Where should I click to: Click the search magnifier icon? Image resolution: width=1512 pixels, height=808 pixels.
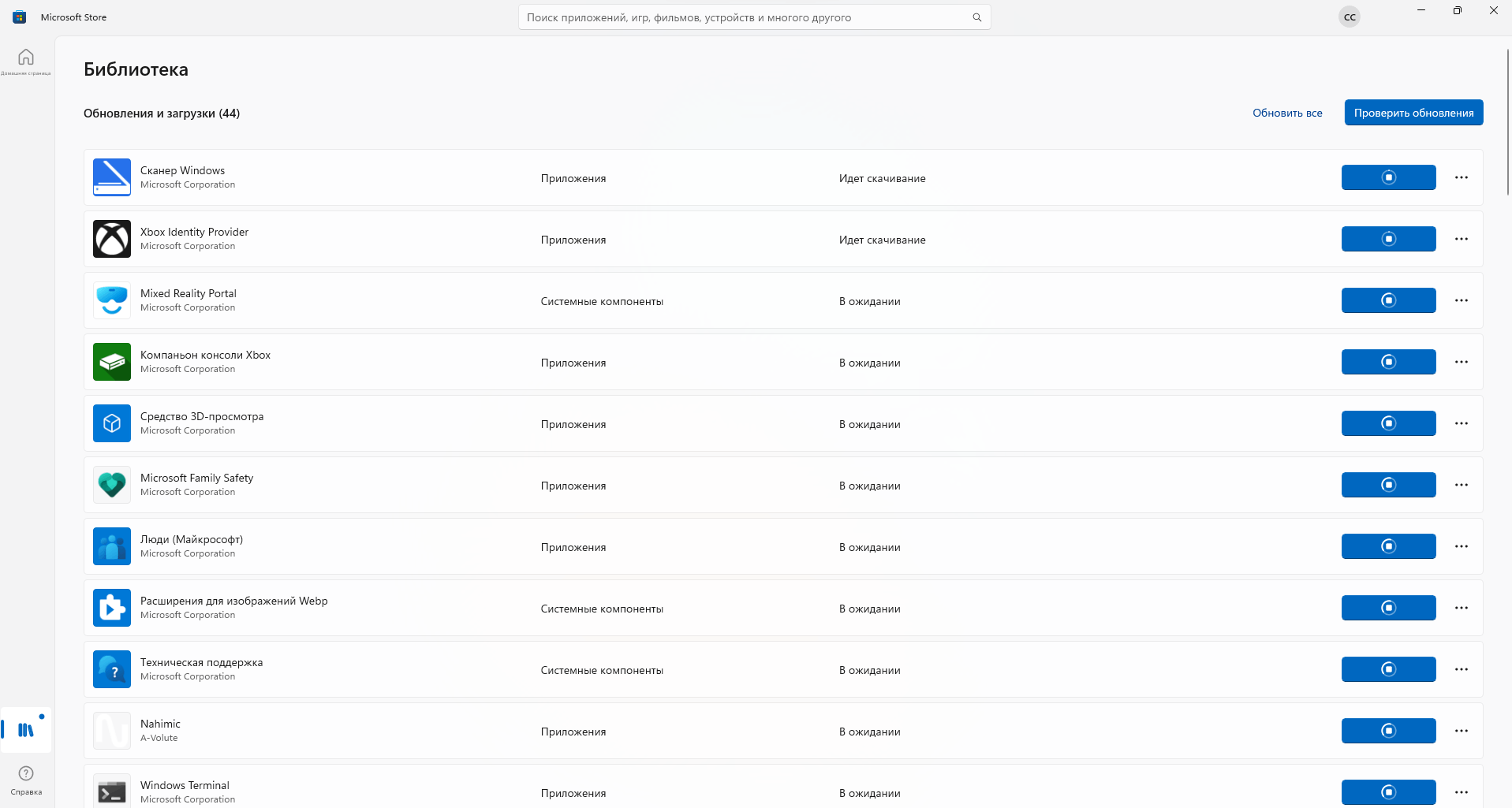976,17
